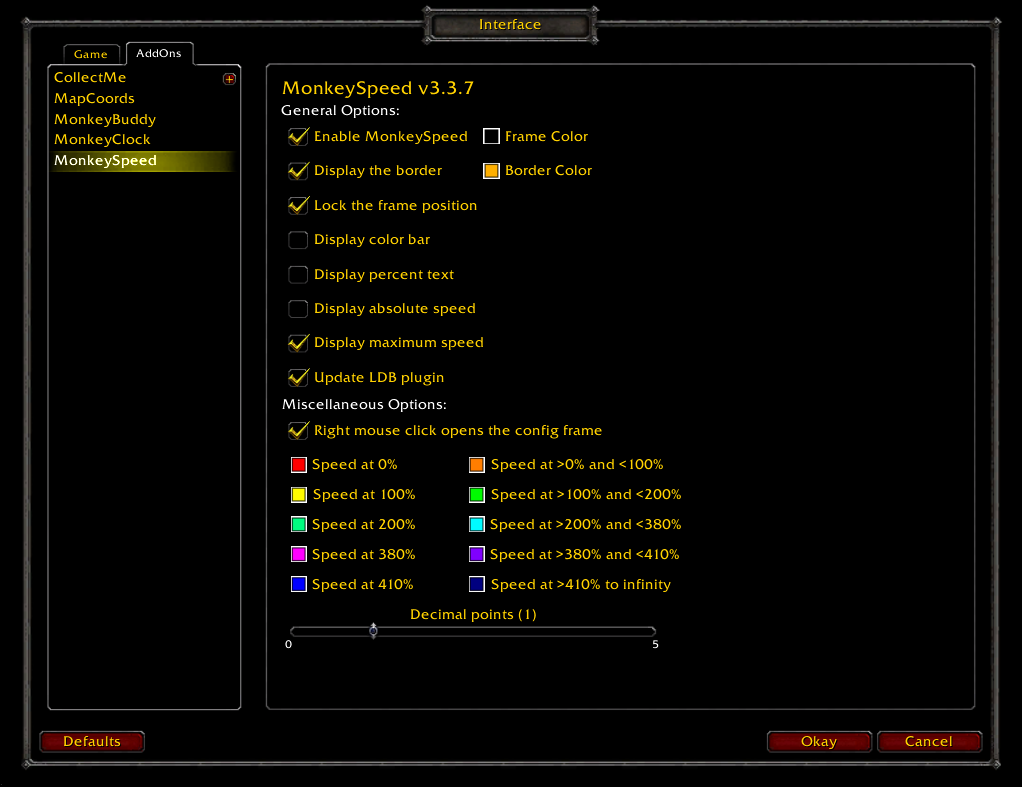The width and height of the screenshot is (1022, 787).
Task: Enable Display color bar checkbox
Action: point(298,240)
